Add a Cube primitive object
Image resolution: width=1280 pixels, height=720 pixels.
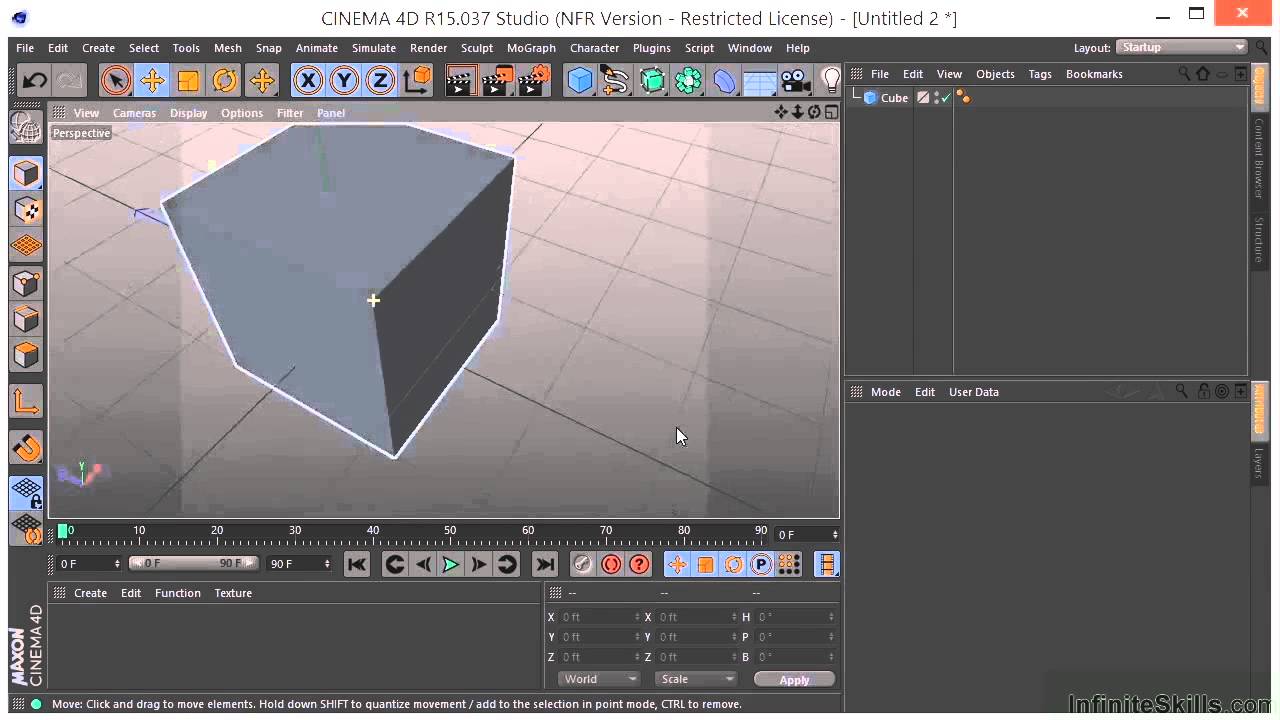coord(580,80)
